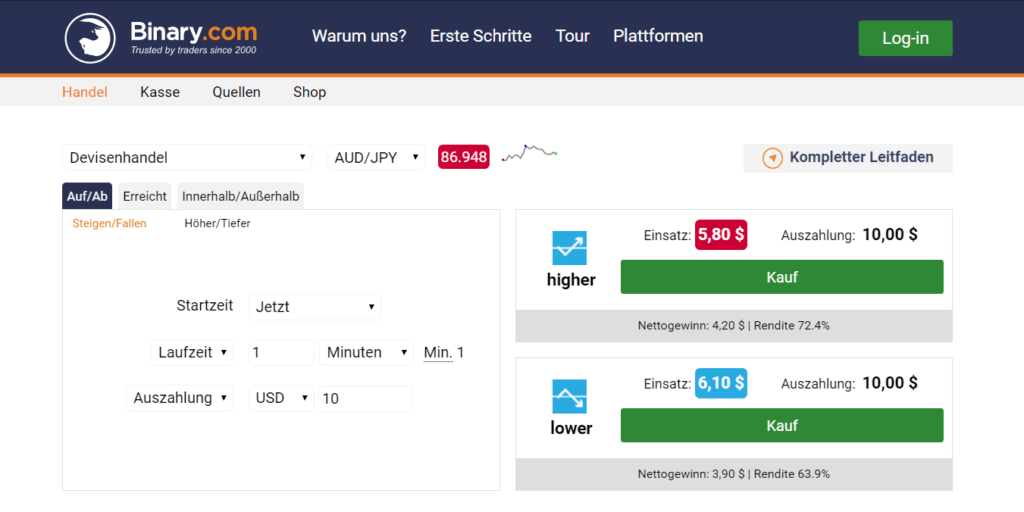Select the Höher/Tiefer contract subtype
The image size is (1024, 512).
[x=217, y=223]
